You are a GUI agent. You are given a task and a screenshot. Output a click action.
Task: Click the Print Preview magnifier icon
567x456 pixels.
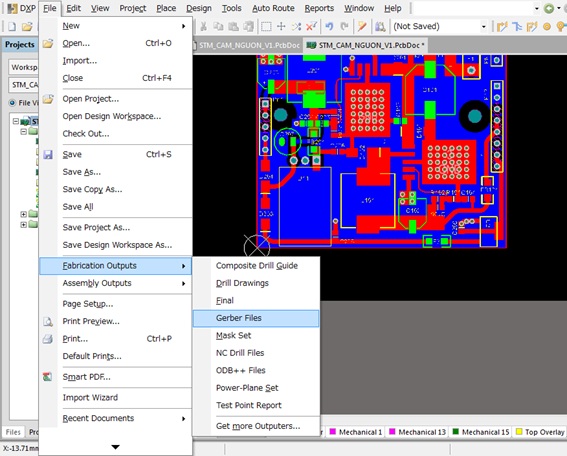tap(48, 321)
